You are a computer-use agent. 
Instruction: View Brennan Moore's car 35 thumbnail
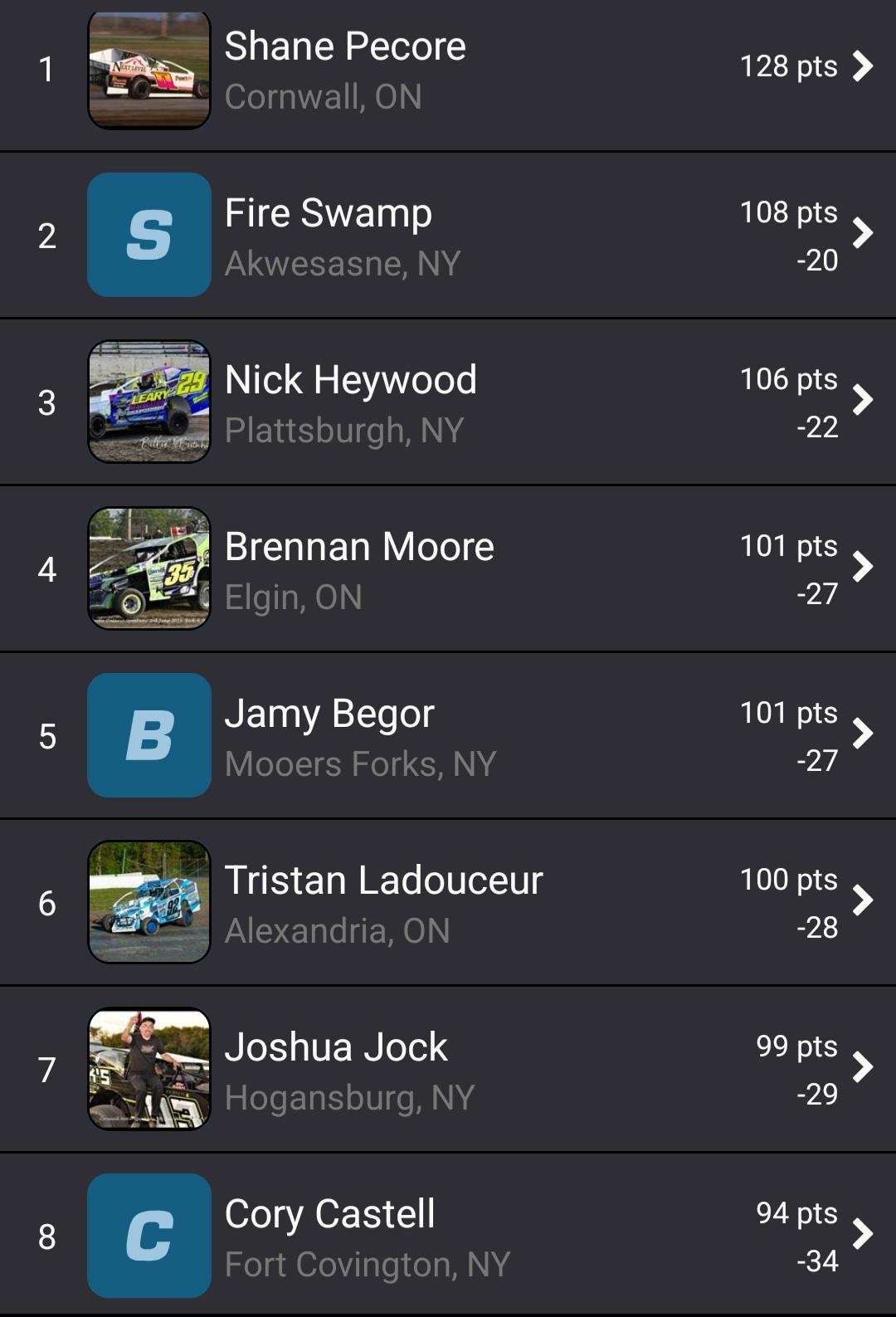click(x=149, y=568)
